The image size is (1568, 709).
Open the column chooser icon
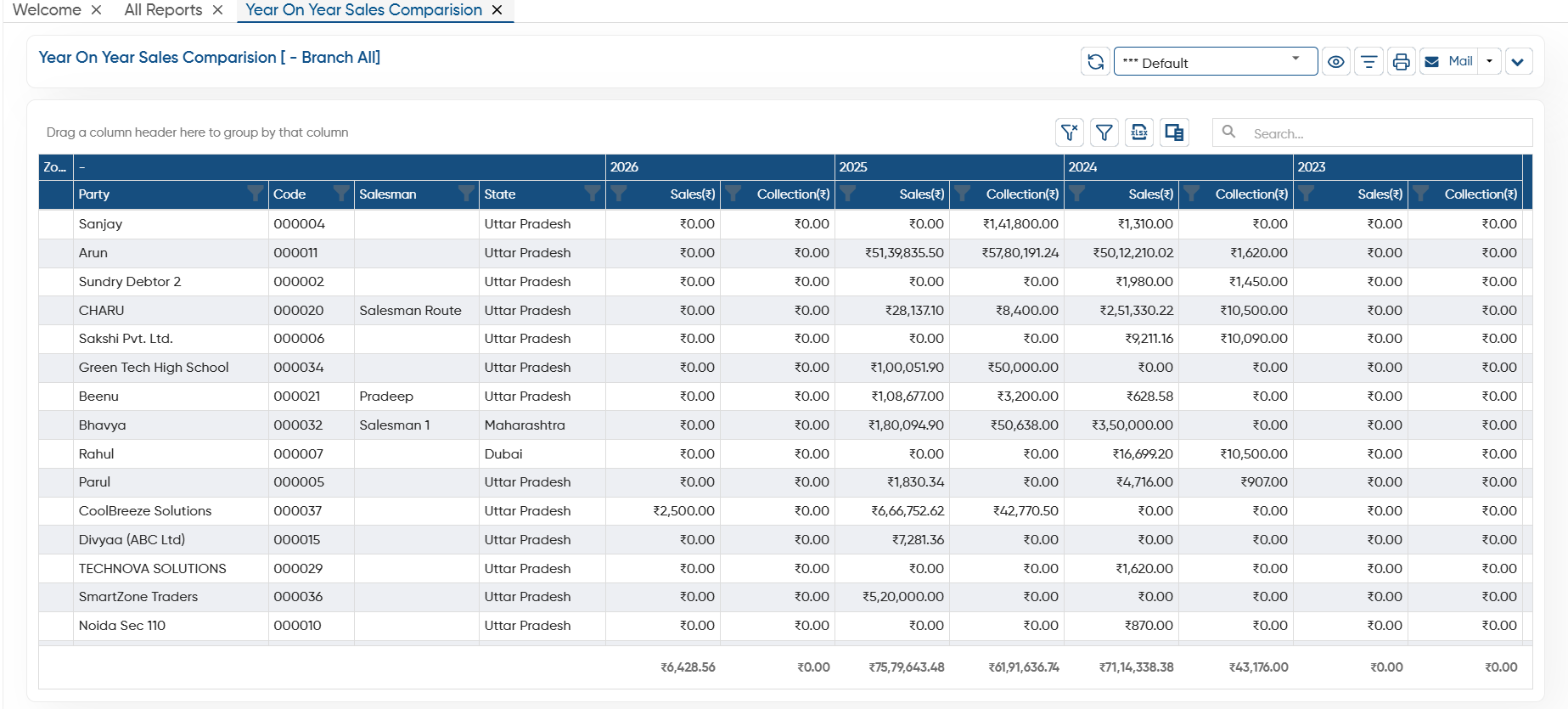click(x=1174, y=132)
